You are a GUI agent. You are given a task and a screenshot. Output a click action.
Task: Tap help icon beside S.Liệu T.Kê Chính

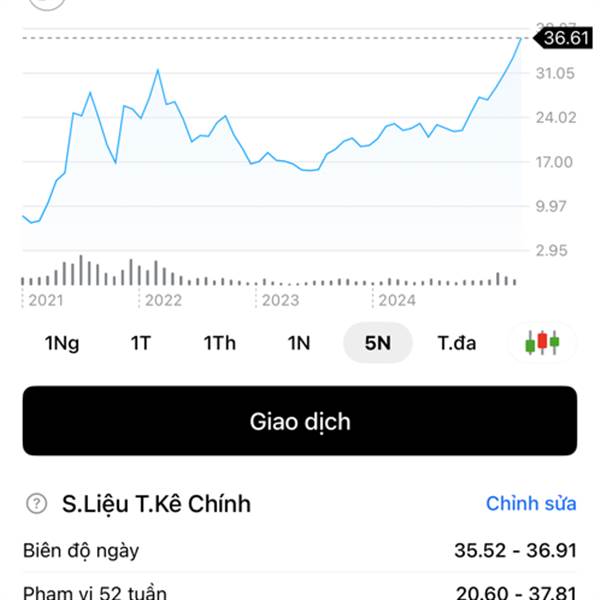[x=38, y=503]
